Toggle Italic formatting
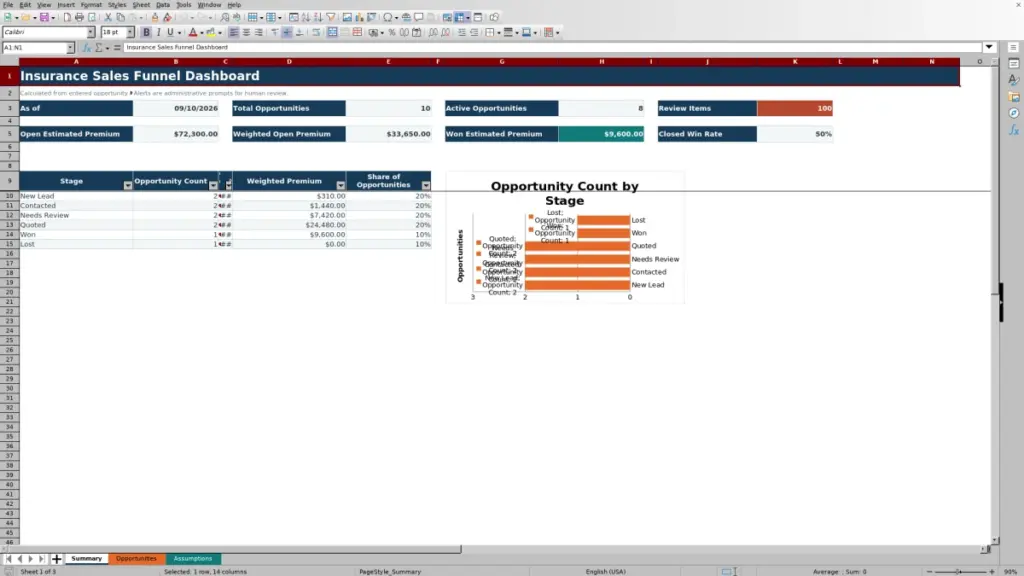Viewport: 1024px width, 576px height. pyautogui.click(x=159, y=32)
